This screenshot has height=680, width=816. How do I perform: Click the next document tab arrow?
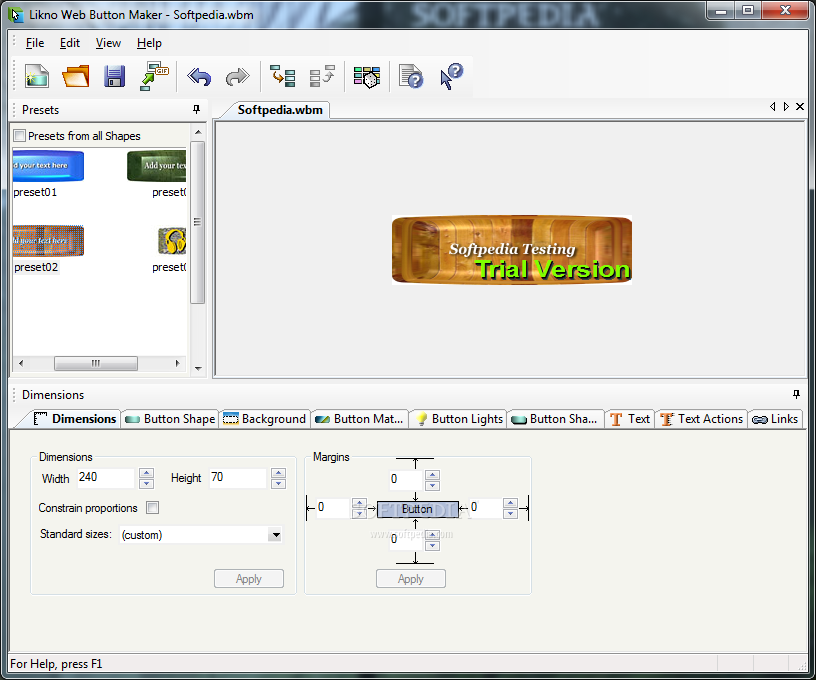pyautogui.click(x=786, y=107)
